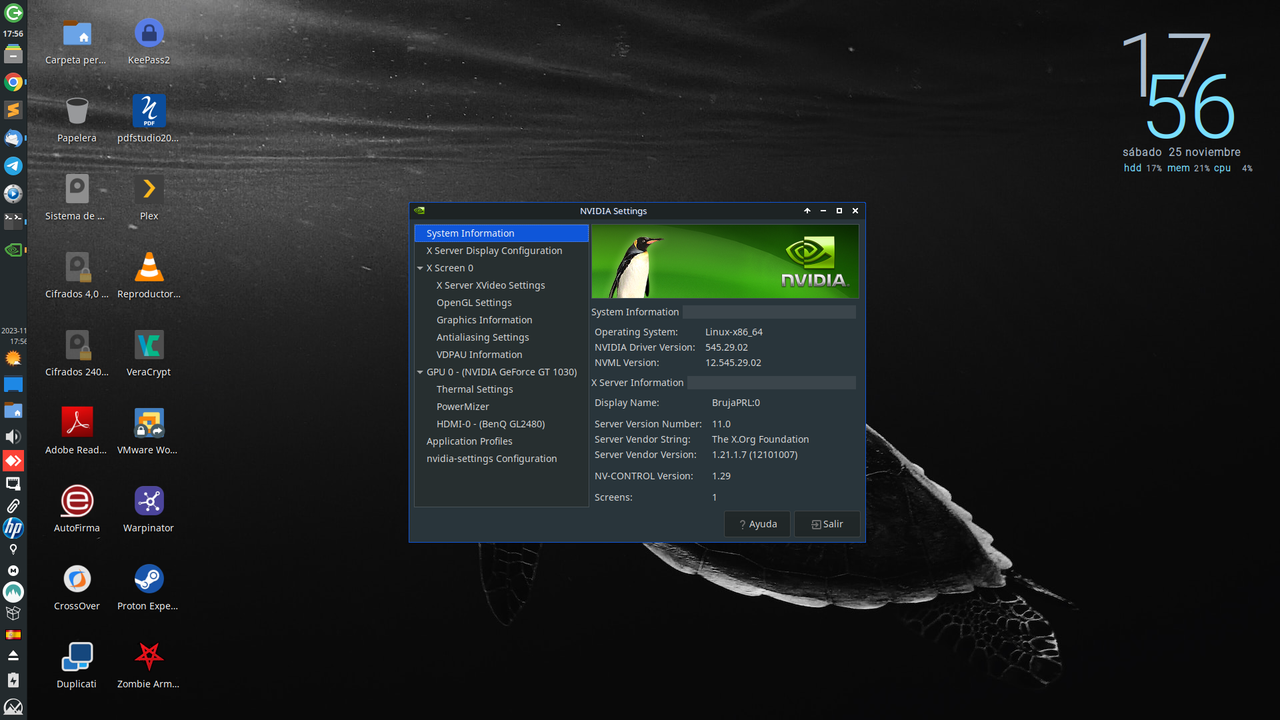Click the NVIDIA Settings window menu icon
Image resolution: width=1280 pixels, height=720 pixels.
pos(420,211)
